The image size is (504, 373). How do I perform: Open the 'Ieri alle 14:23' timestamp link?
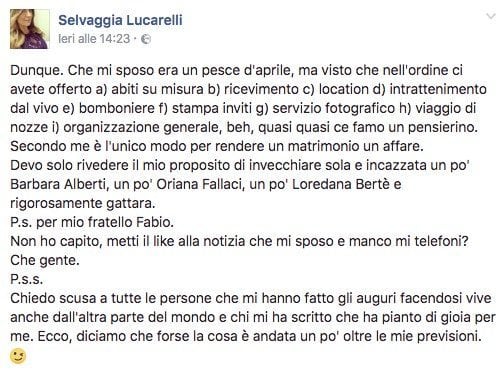point(94,39)
